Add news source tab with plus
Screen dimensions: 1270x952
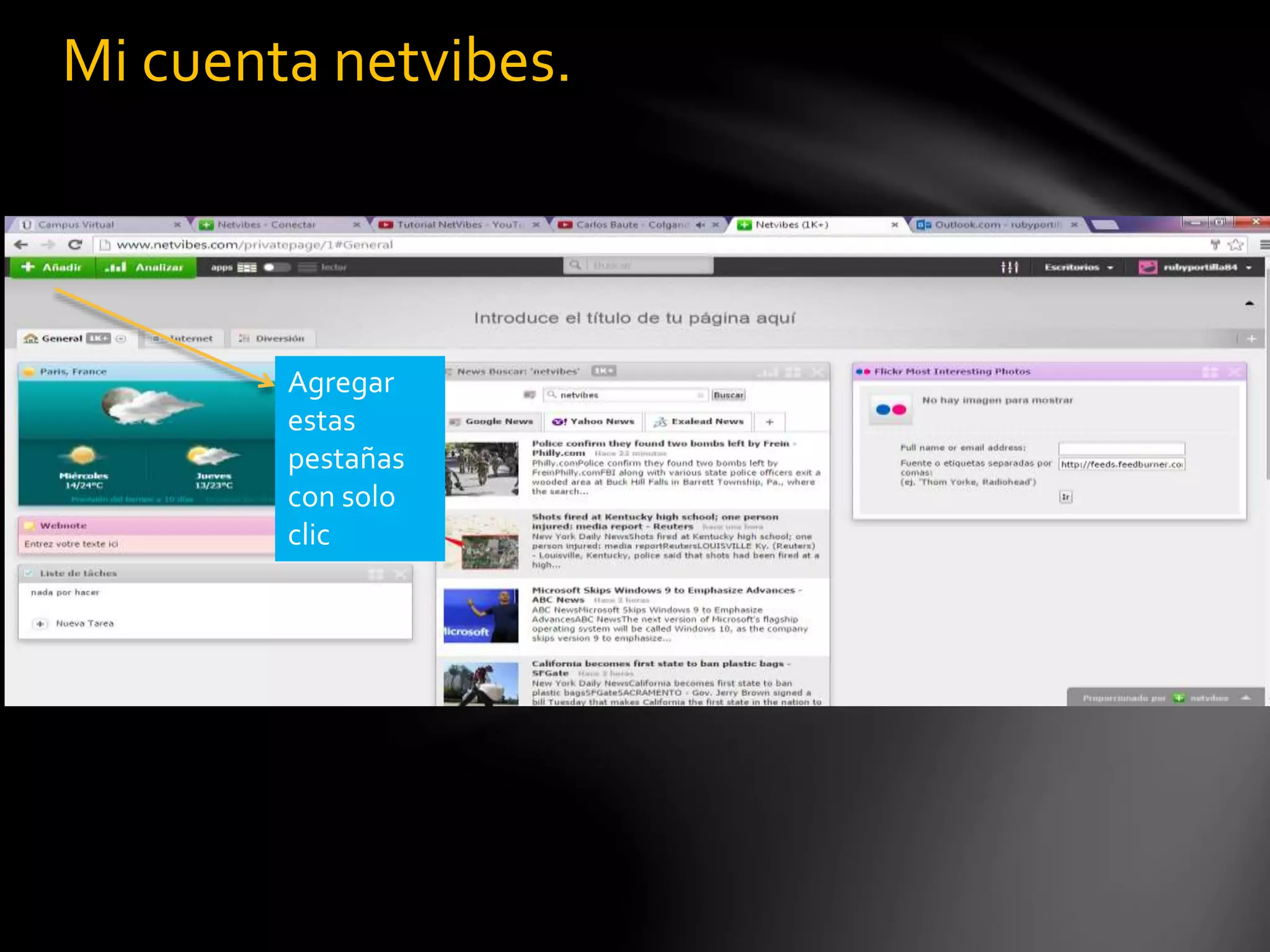click(x=770, y=421)
